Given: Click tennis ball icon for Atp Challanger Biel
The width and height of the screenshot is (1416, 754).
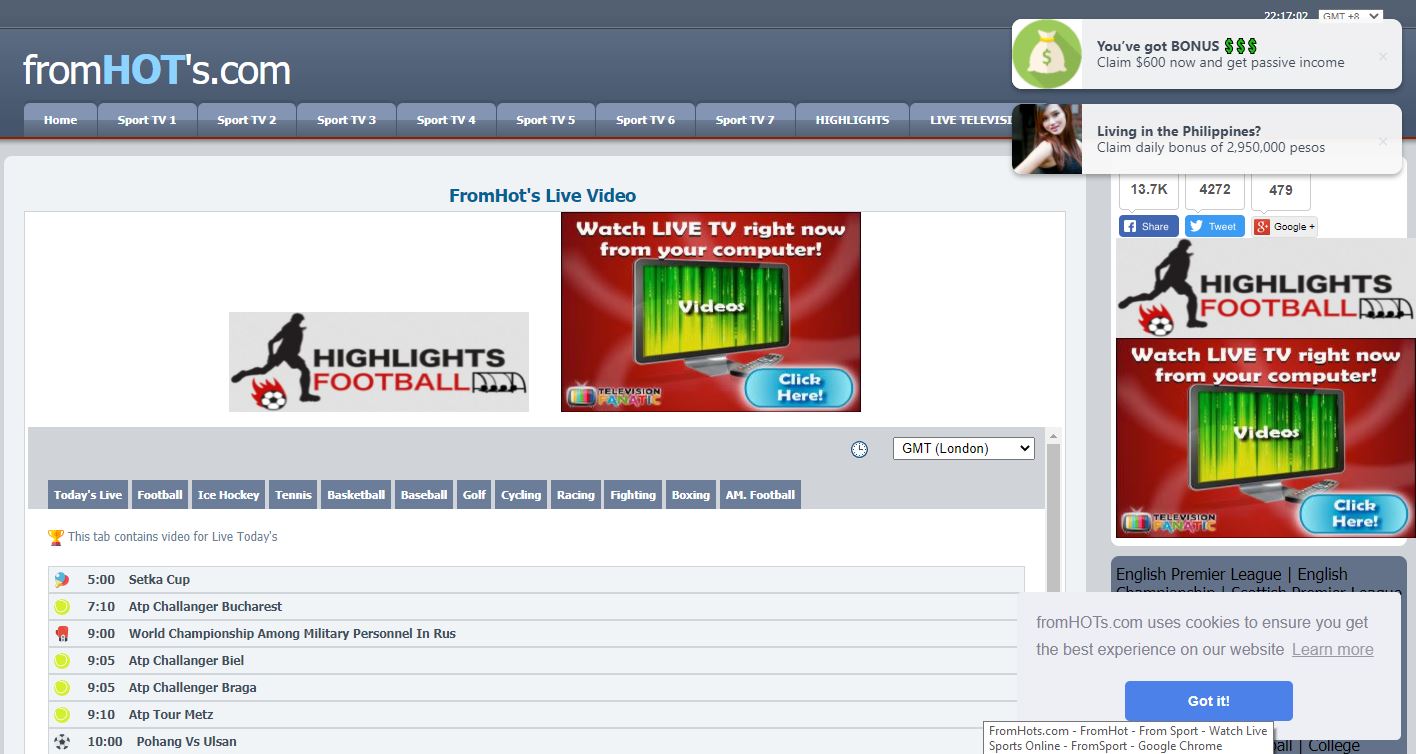Looking at the screenshot, I should point(62,660).
